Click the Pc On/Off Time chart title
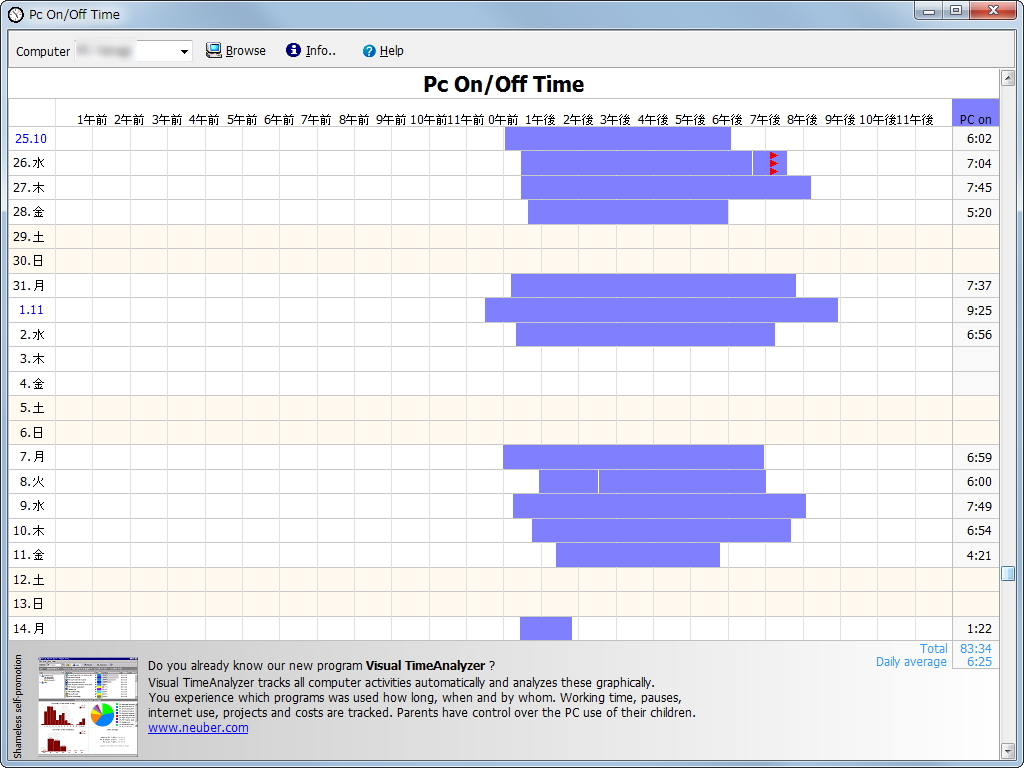The height and width of the screenshot is (768, 1024). [504, 84]
